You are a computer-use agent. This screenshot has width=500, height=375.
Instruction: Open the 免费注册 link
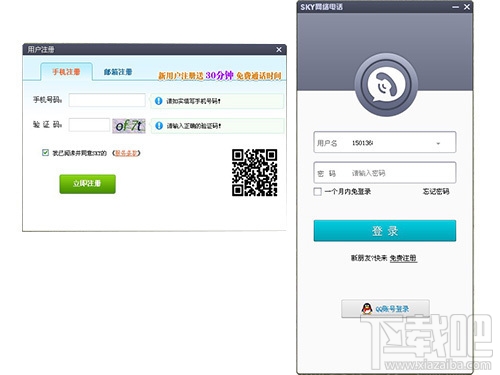tap(403, 258)
